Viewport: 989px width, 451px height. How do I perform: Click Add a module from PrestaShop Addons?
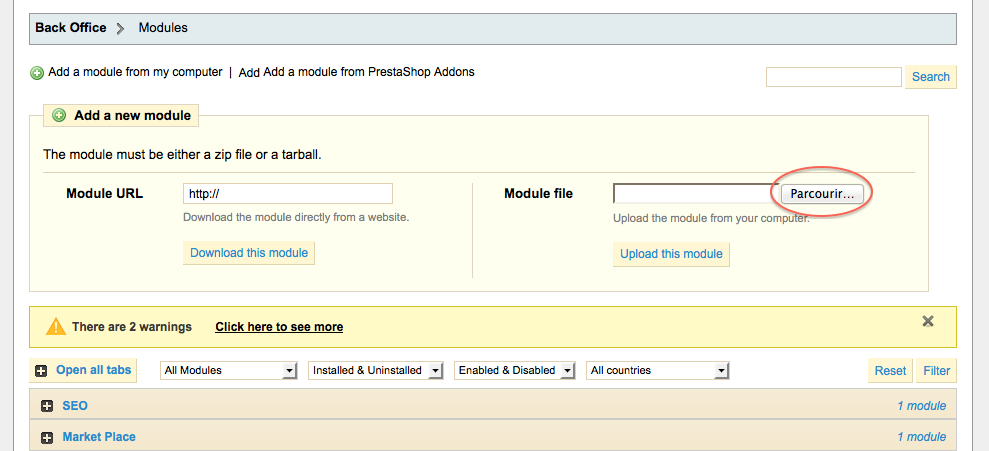(369, 72)
